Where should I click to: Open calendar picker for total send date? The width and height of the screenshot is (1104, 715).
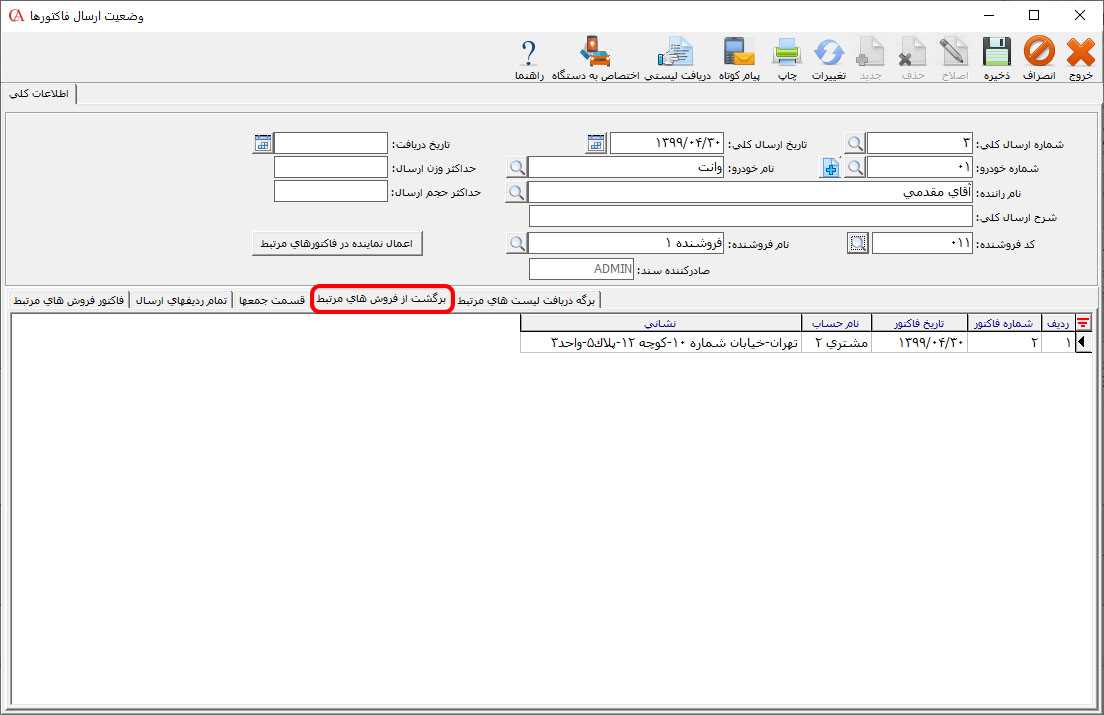click(x=596, y=144)
